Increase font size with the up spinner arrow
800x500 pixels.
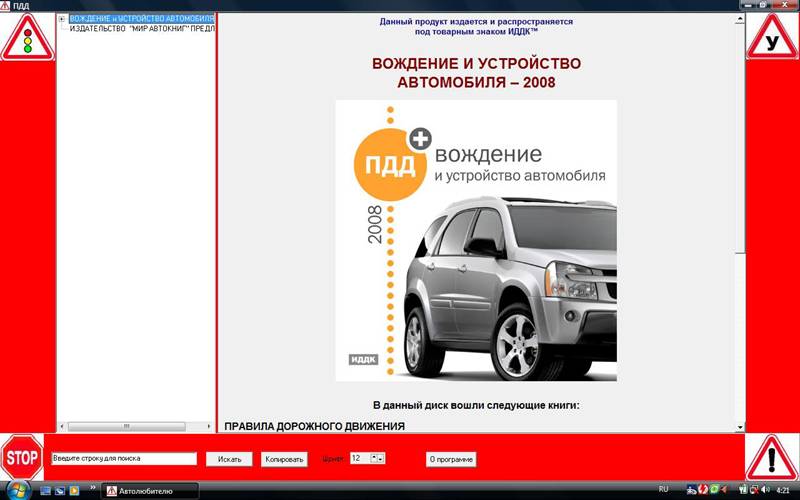pyautogui.click(x=374, y=458)
